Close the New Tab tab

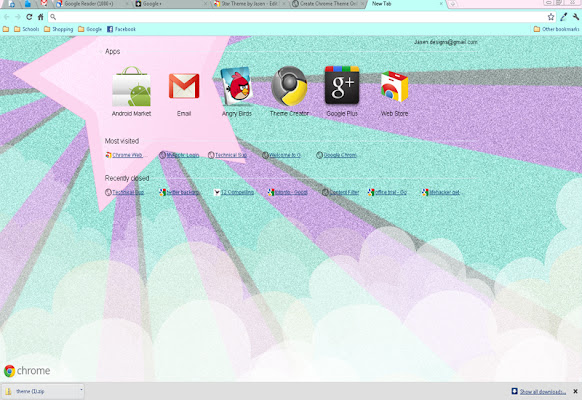click(441, 4)
